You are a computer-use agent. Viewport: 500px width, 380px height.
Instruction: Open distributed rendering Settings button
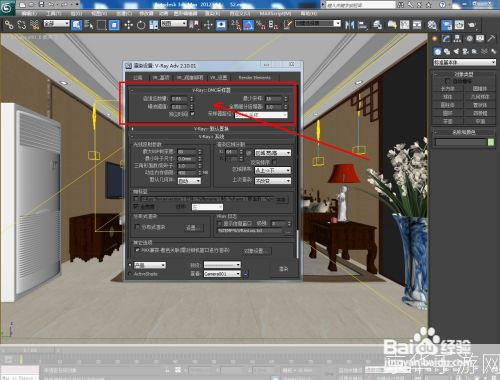pos(193,227)
